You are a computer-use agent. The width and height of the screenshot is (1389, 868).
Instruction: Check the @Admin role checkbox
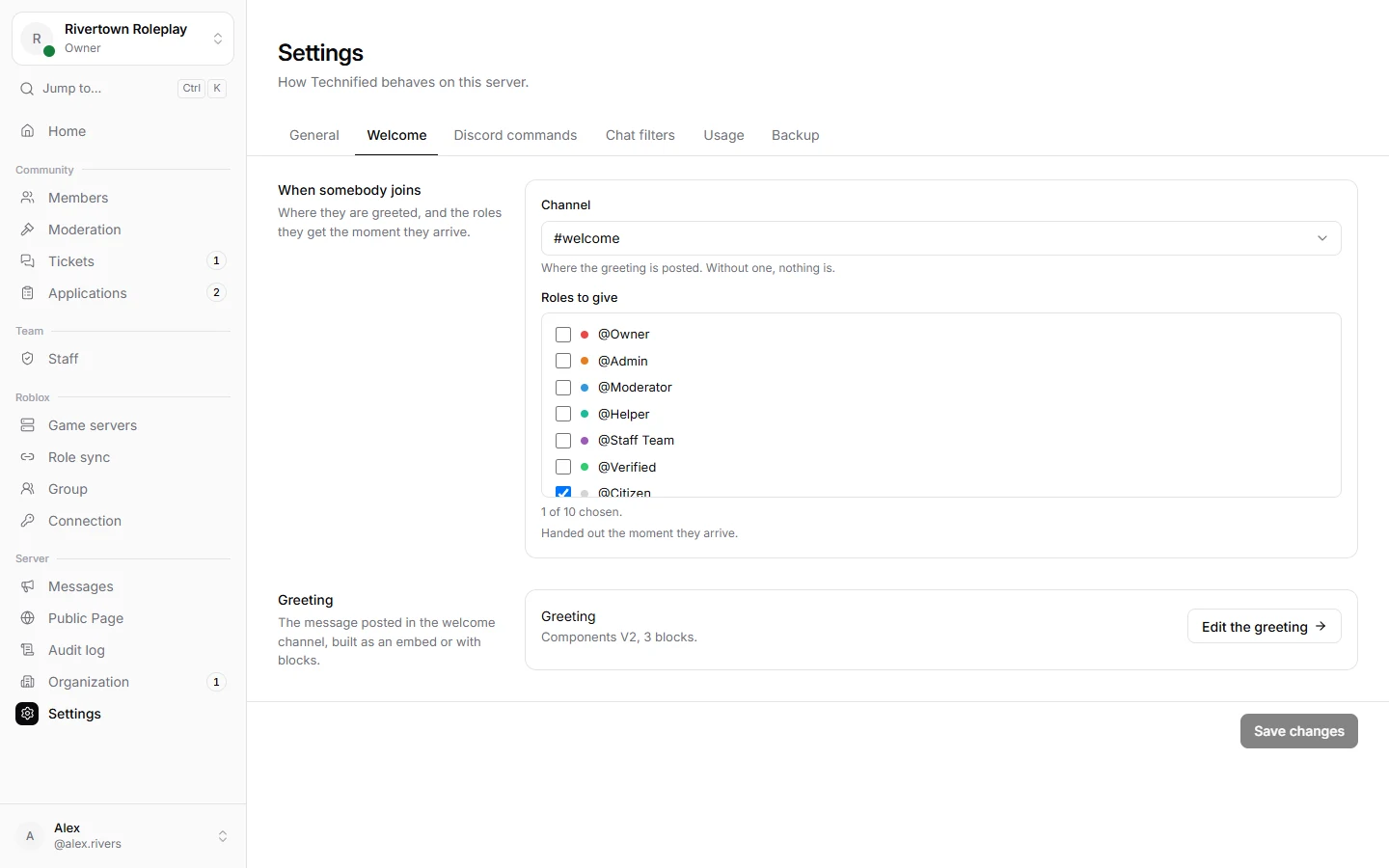pos(563,361)
